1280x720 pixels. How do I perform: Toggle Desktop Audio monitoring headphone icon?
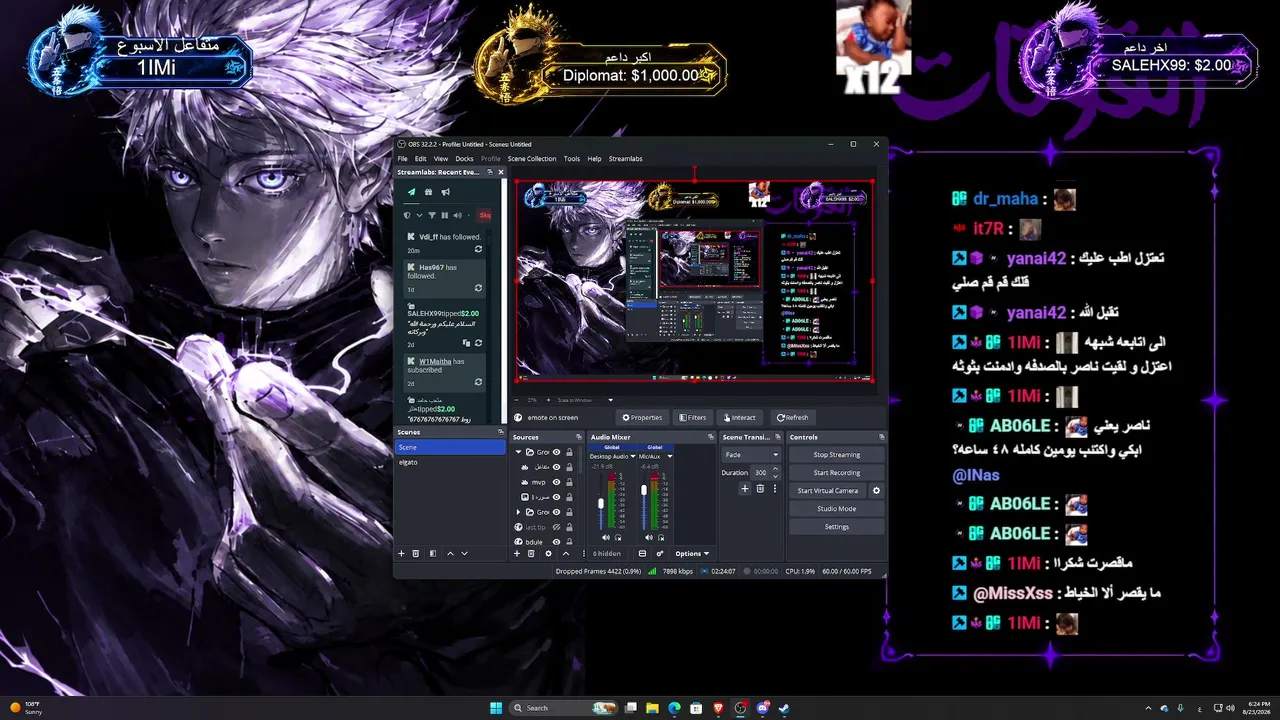tap(618, 538)
